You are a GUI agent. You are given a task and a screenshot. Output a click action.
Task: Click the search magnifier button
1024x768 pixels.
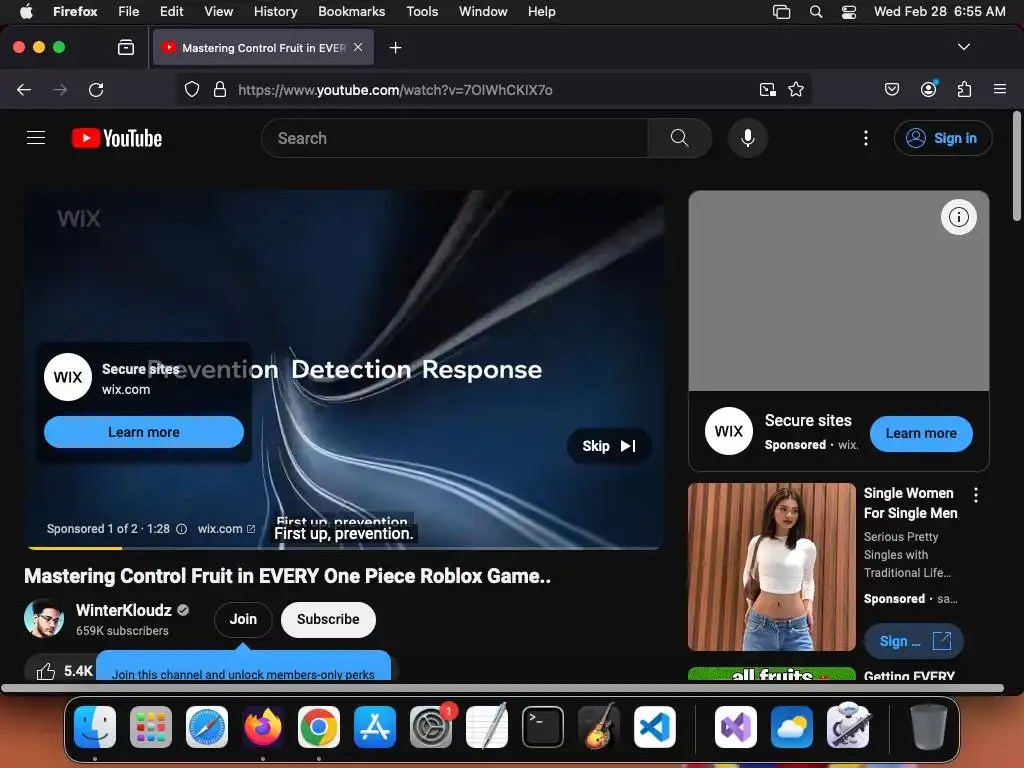pos(679,138)
